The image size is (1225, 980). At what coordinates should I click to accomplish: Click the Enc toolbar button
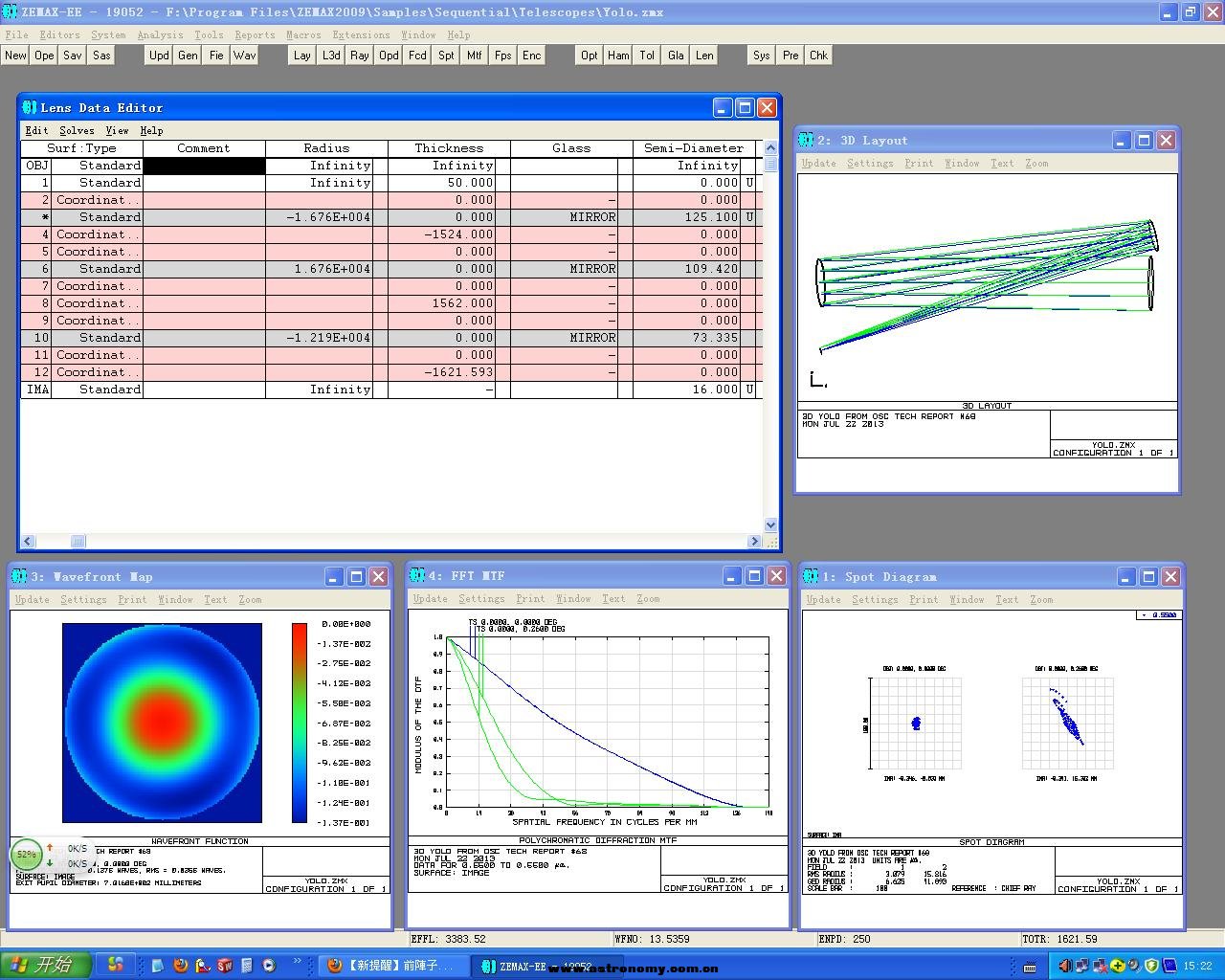click(532, 56)
